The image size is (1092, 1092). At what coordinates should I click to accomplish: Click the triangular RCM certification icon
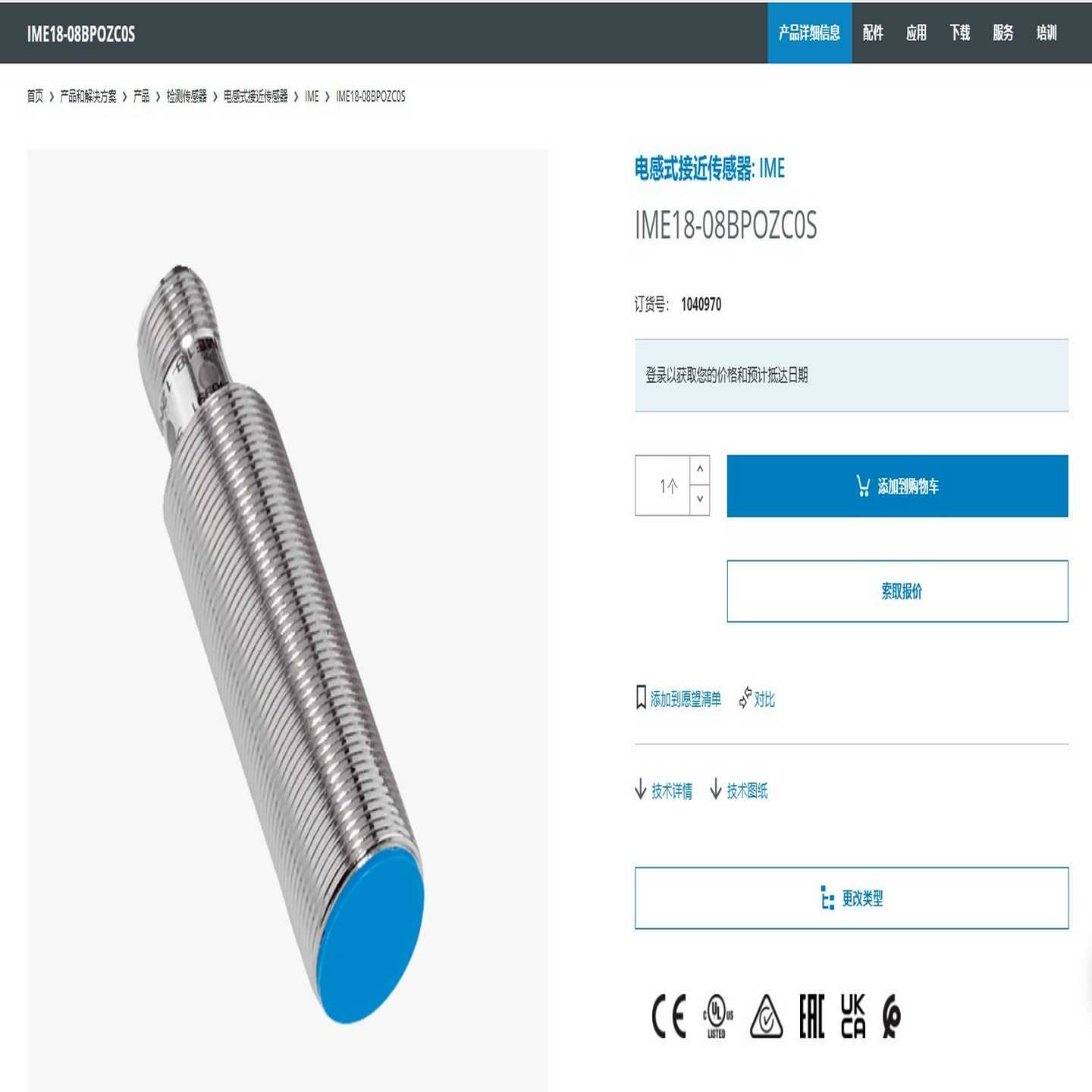766,1015
